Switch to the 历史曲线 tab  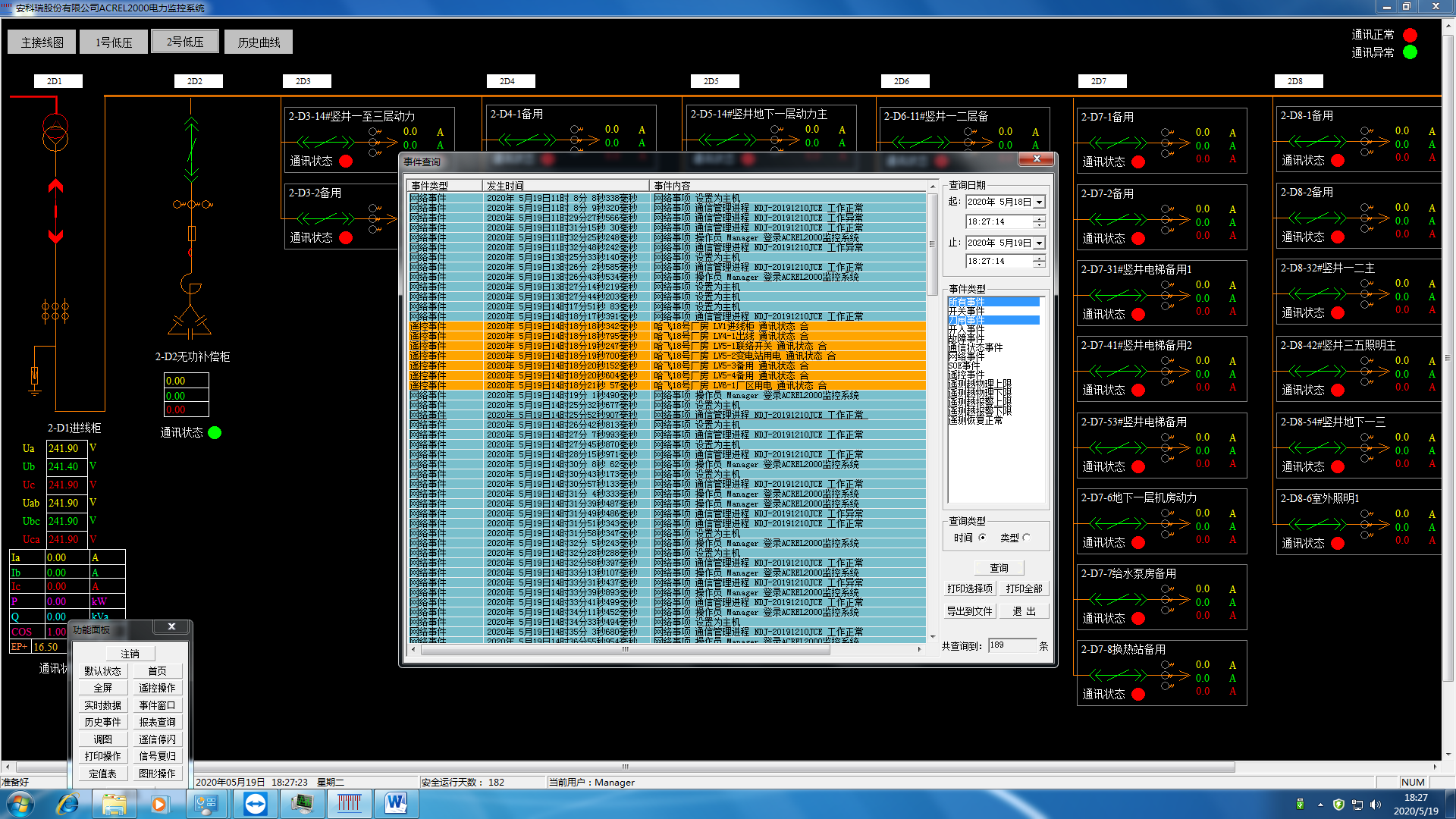tap(259, 42)
